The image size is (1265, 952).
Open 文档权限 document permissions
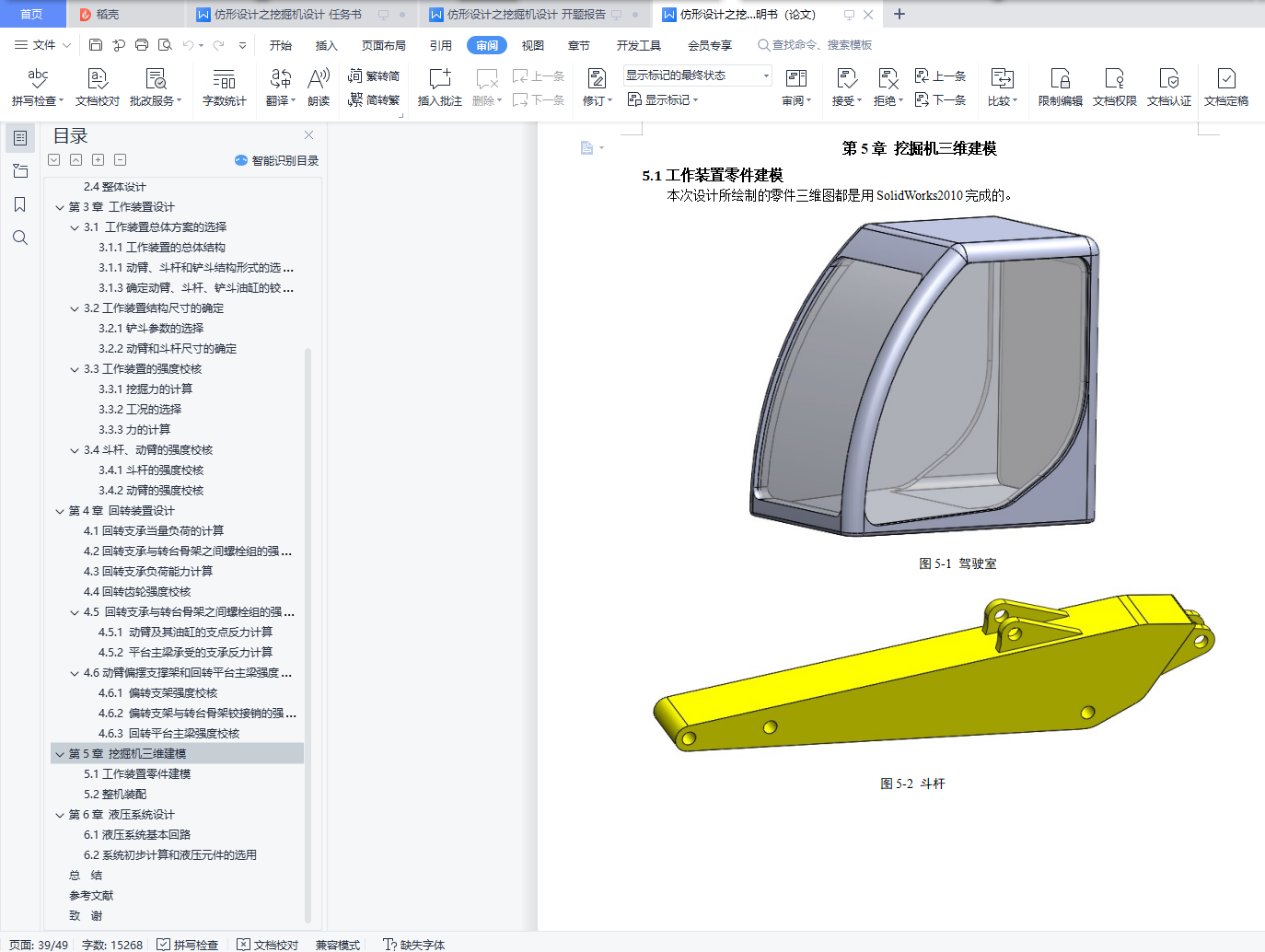click(x=1115, y=87)
